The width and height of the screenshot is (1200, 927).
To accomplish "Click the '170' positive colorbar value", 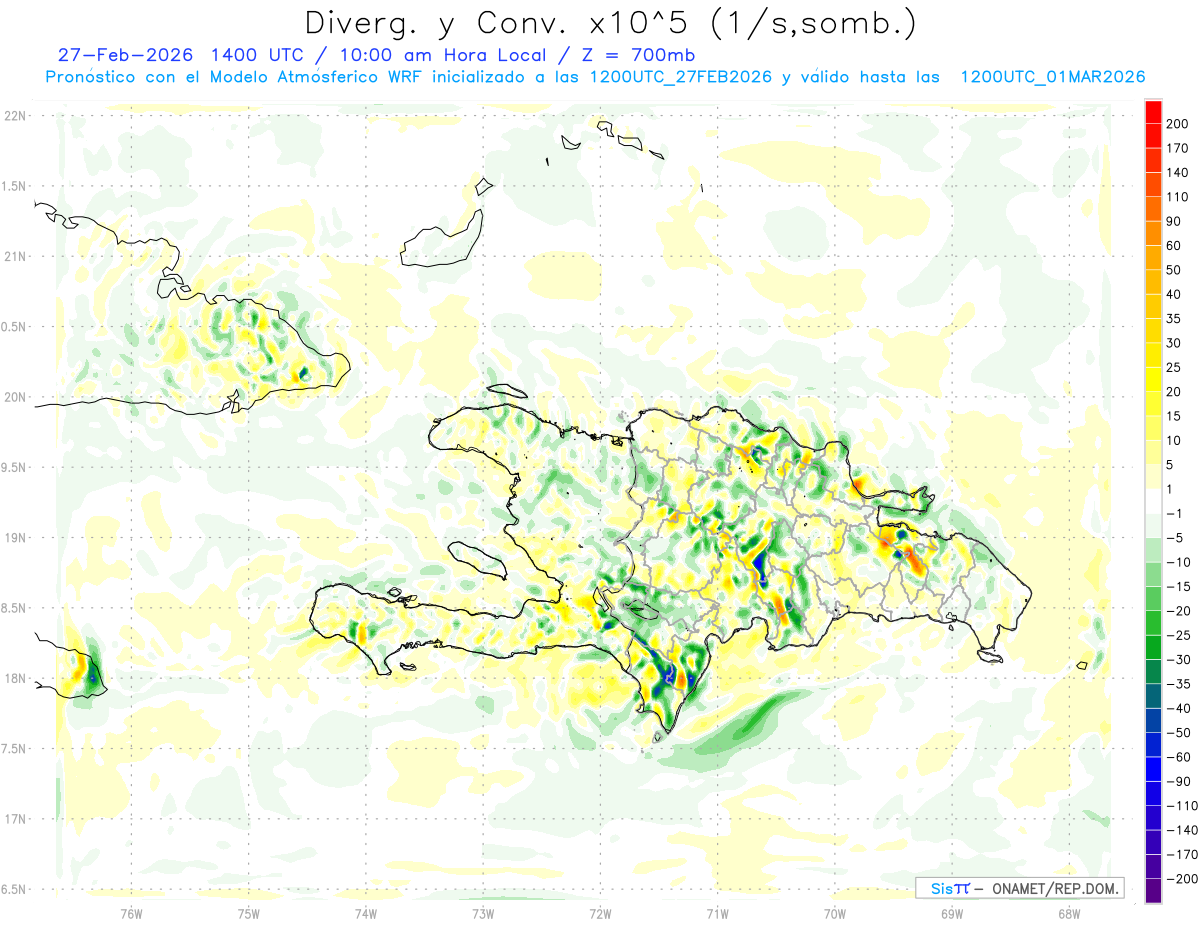I will [1179, 148].
